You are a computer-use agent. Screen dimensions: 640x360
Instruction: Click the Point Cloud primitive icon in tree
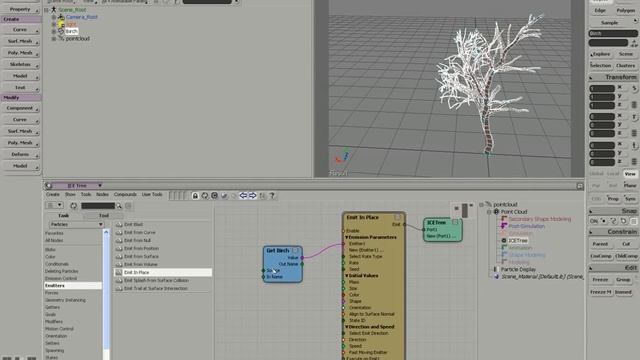point(496,212)
